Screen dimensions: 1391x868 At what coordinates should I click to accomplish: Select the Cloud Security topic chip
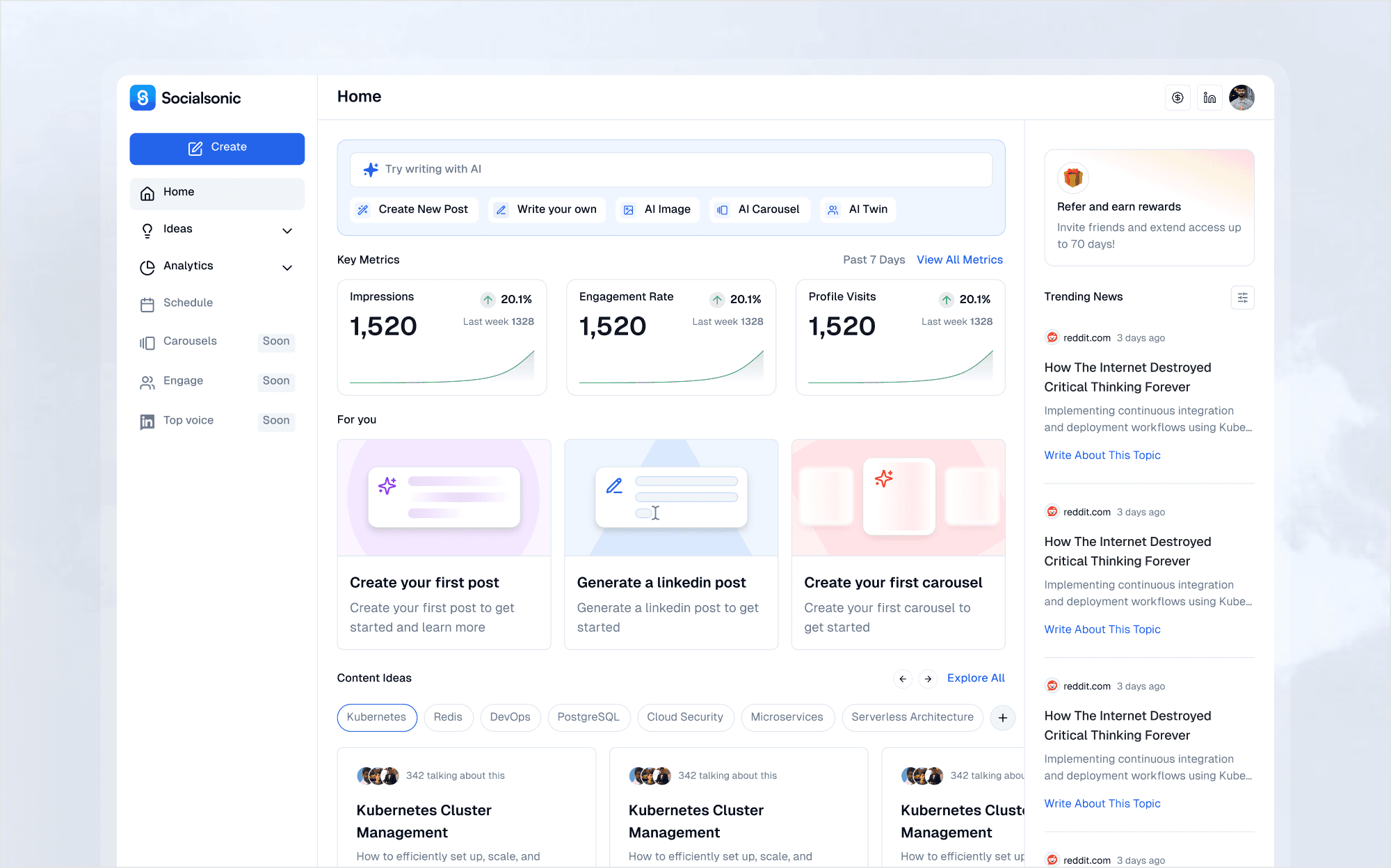(684, 718)
